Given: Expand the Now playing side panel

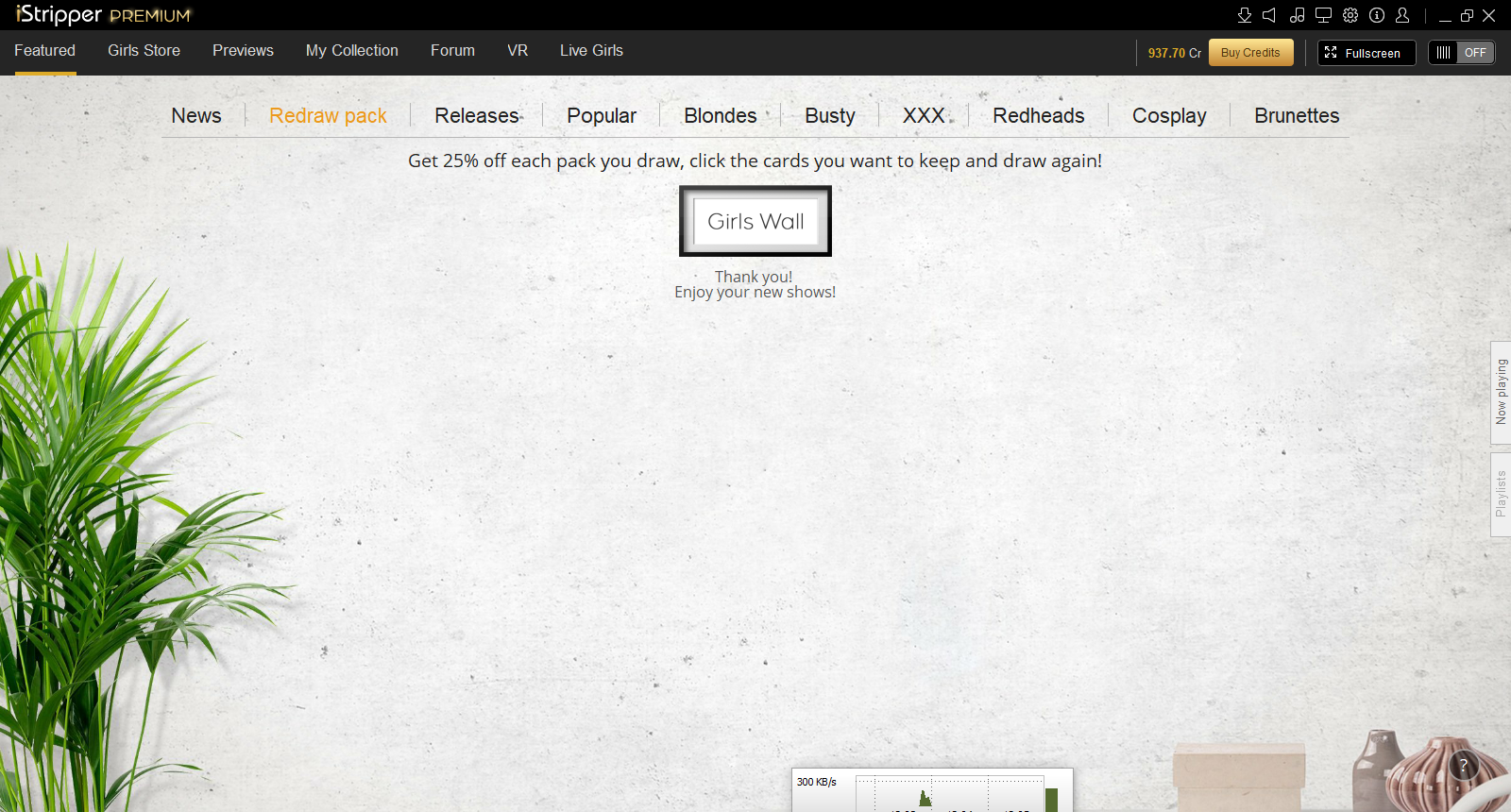Looking at the screenshot, I should tap(1500, 391).
